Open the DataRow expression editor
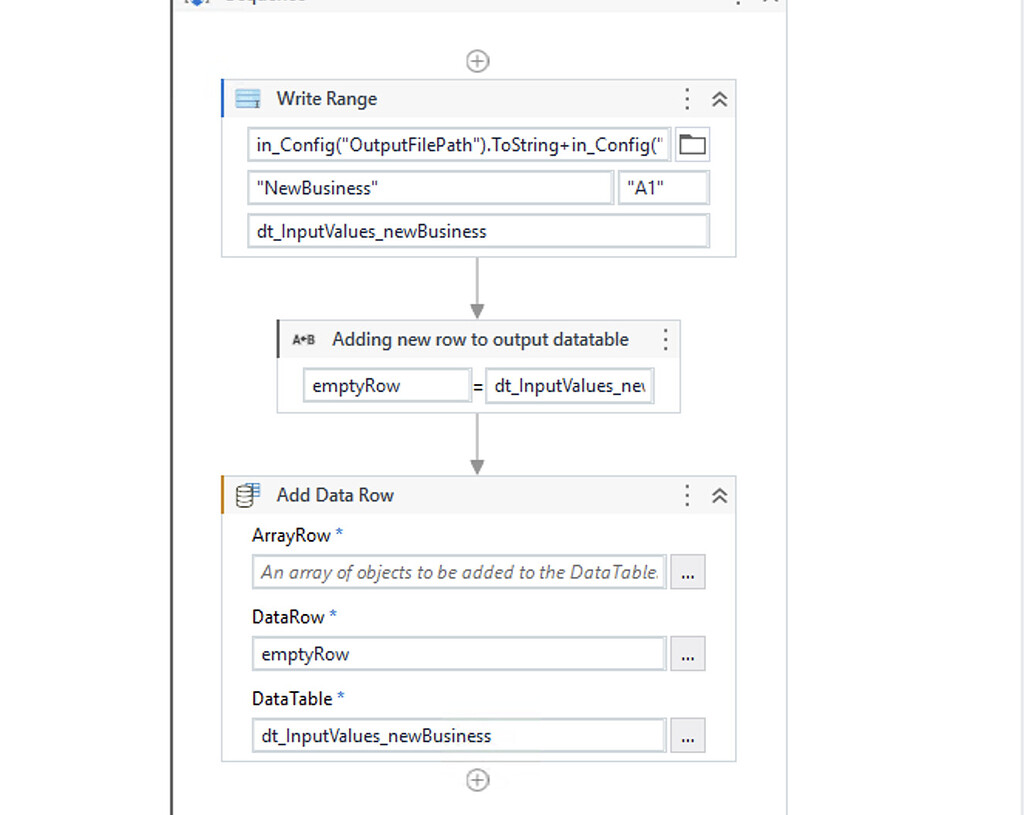 pos(687,654)
